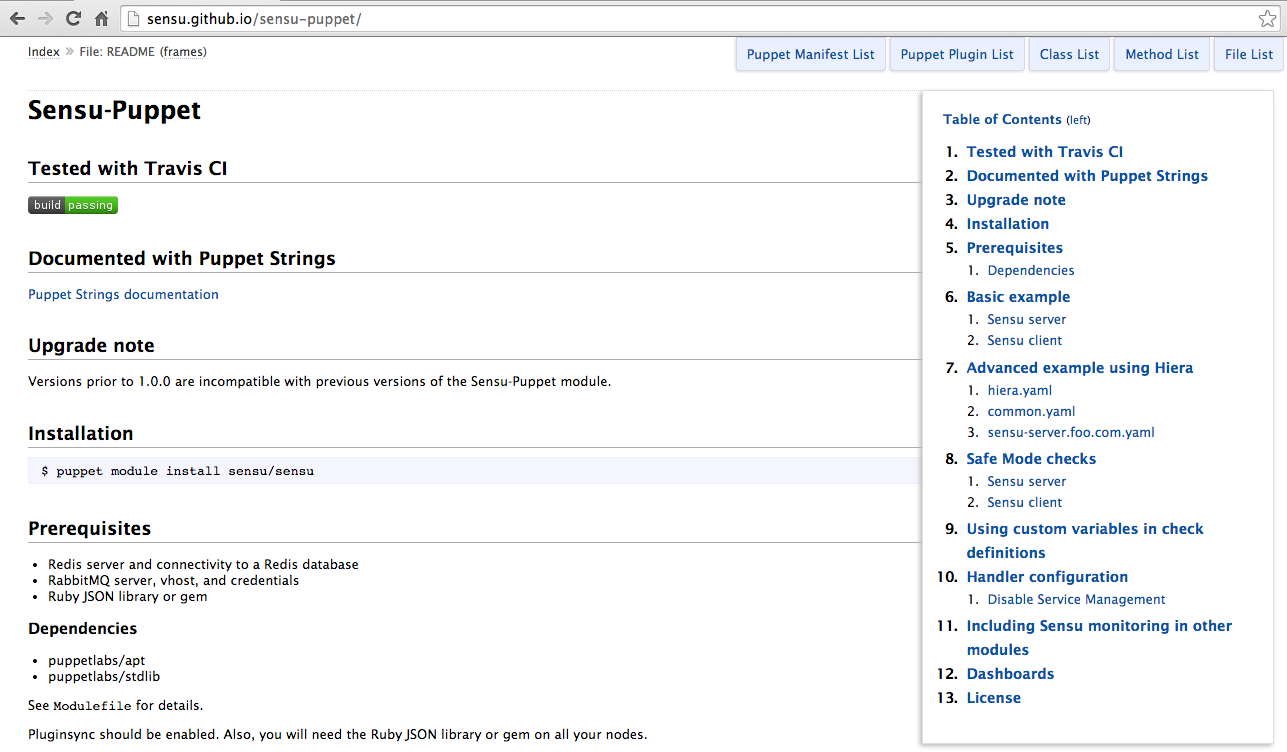Click the Upgrade note section heading

pyautogui.click(x=91, y=346)
